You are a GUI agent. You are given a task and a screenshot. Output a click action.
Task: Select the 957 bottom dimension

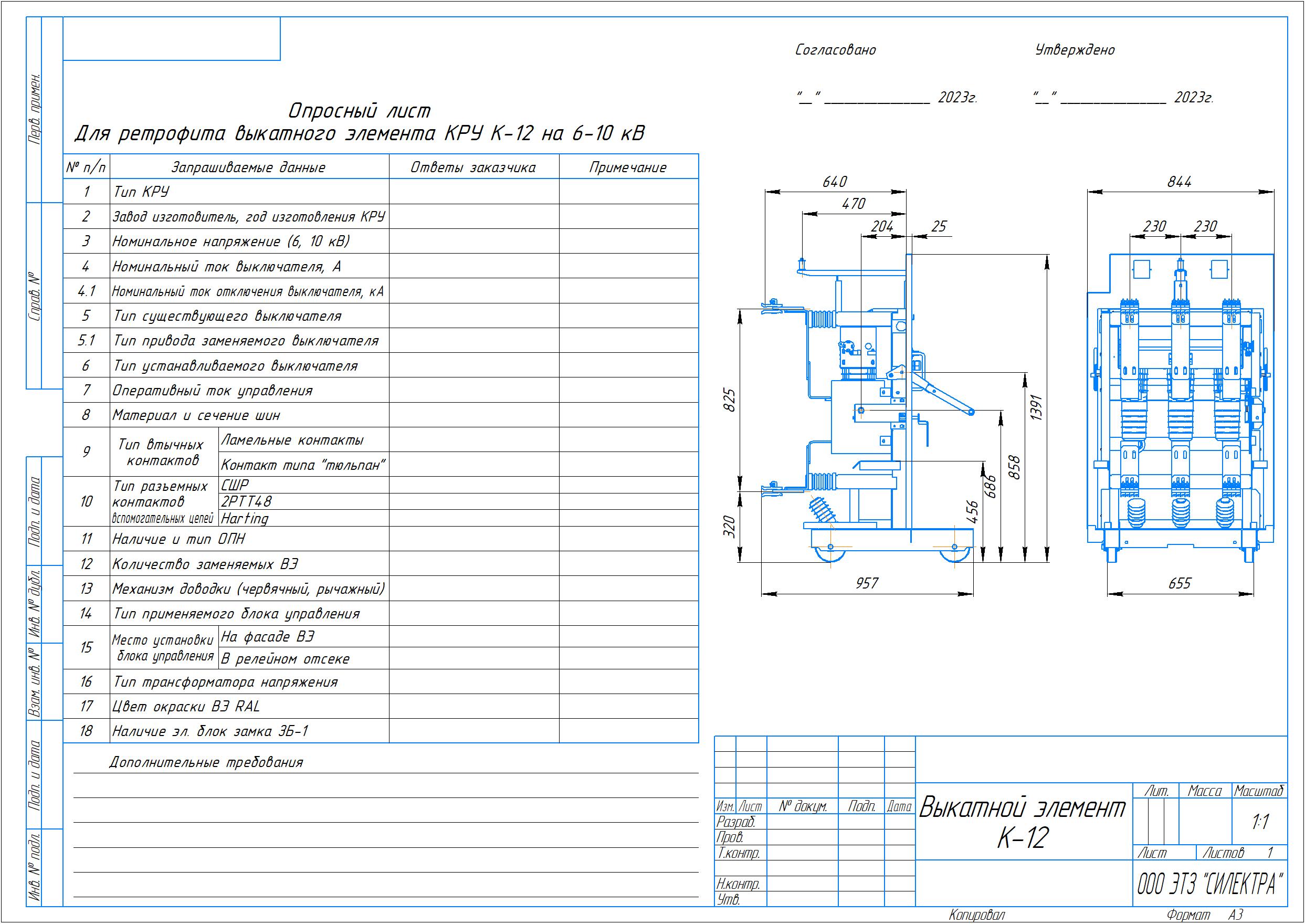867,583
